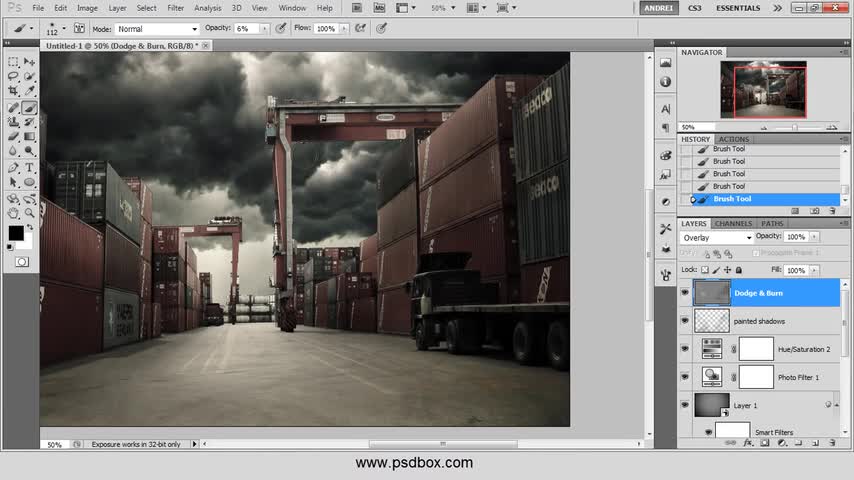Screen dimensions: 854x480
Task: Toggle the brush panel
Action: (x=79, y=28)
